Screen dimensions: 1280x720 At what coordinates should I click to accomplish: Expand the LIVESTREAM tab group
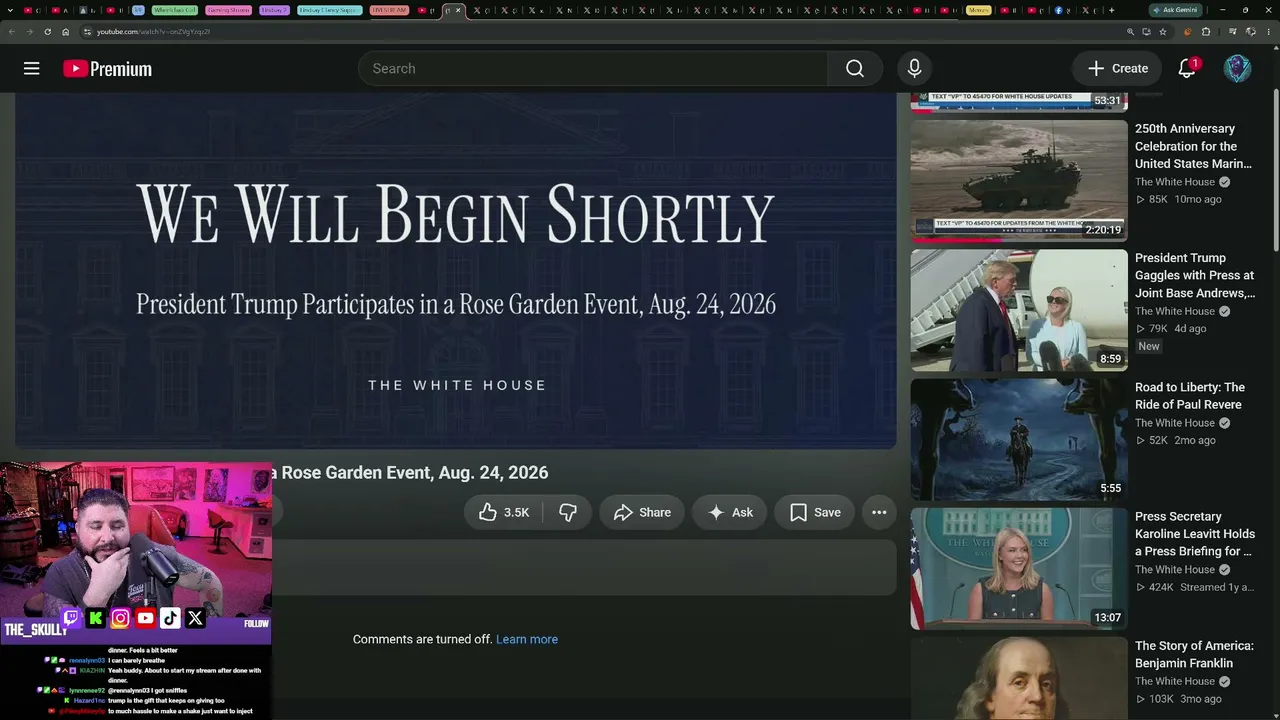pyautogui.click(x=388, y=10)
